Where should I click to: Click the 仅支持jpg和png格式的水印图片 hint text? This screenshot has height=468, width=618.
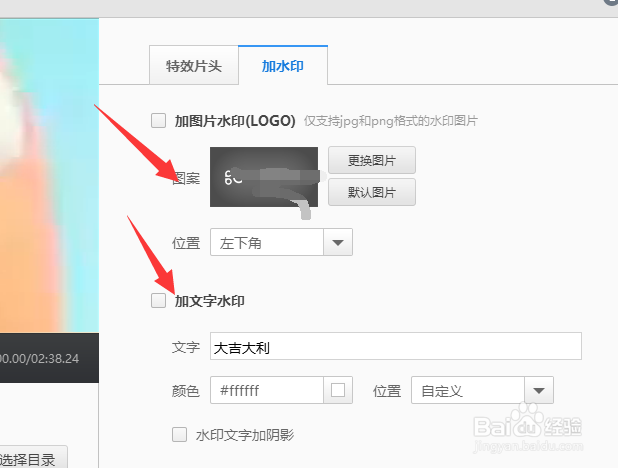391,121
